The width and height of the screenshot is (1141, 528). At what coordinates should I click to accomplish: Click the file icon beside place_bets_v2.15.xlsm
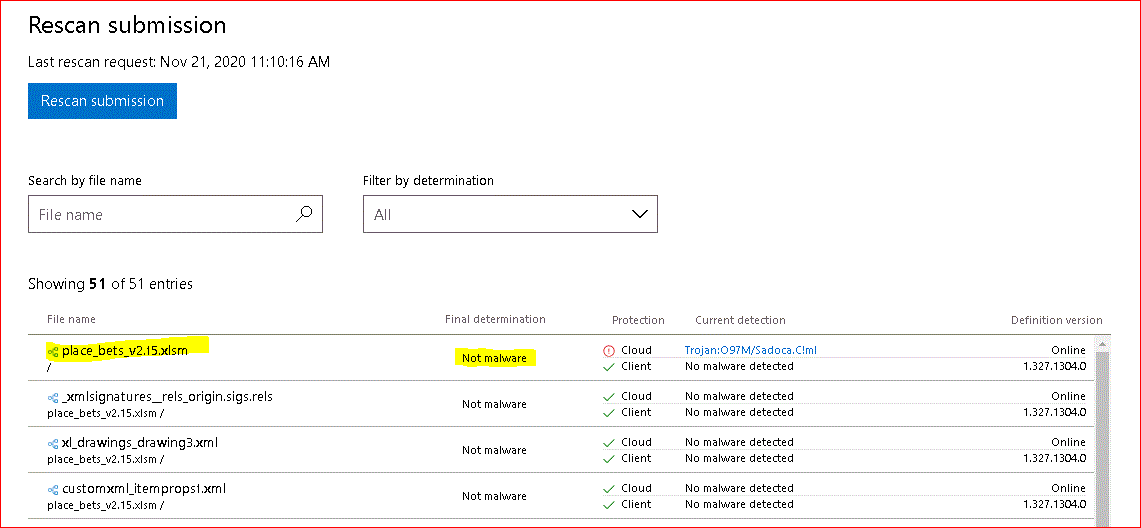pos(53,351)
